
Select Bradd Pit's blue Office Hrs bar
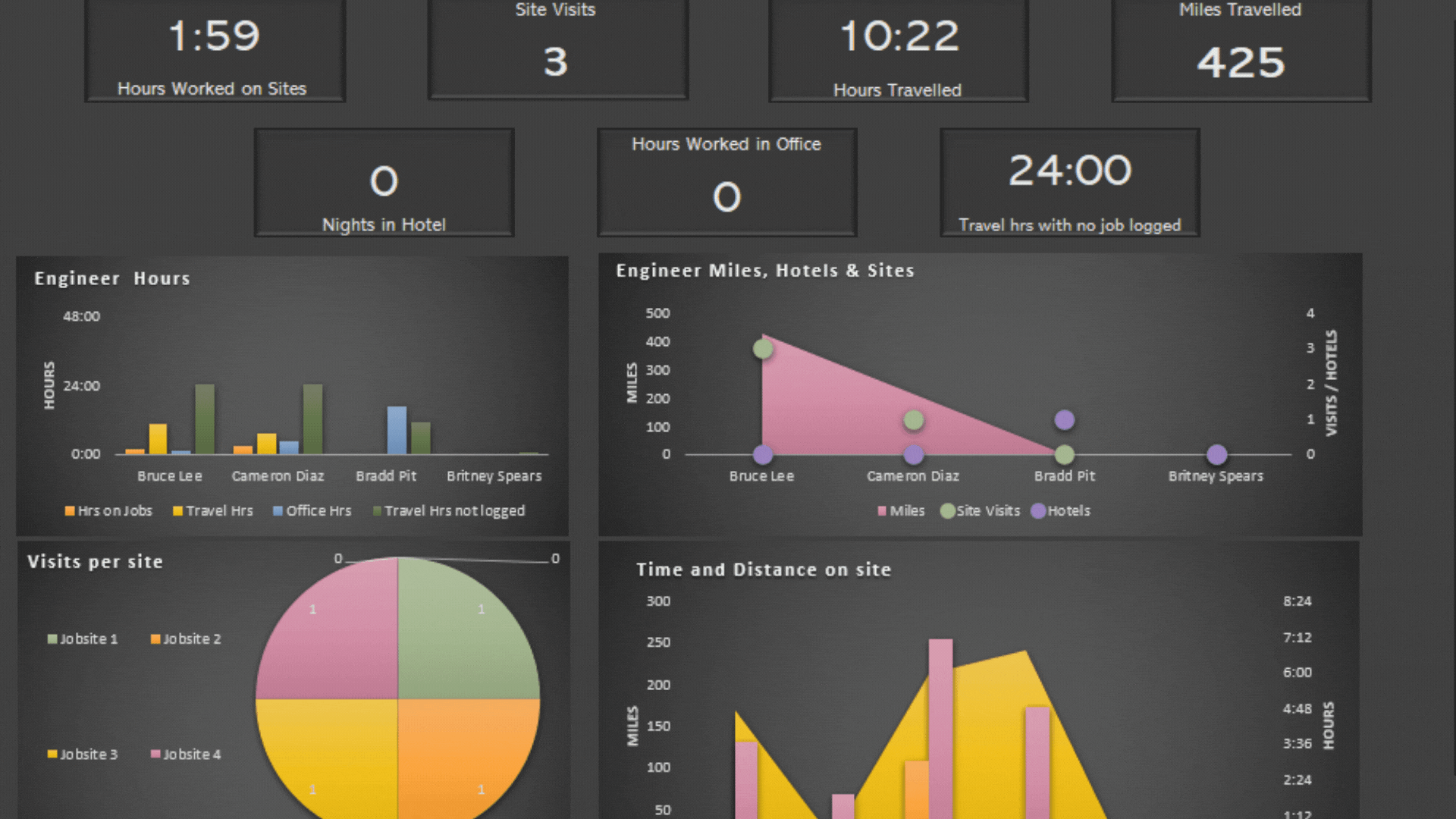[397, 430]
